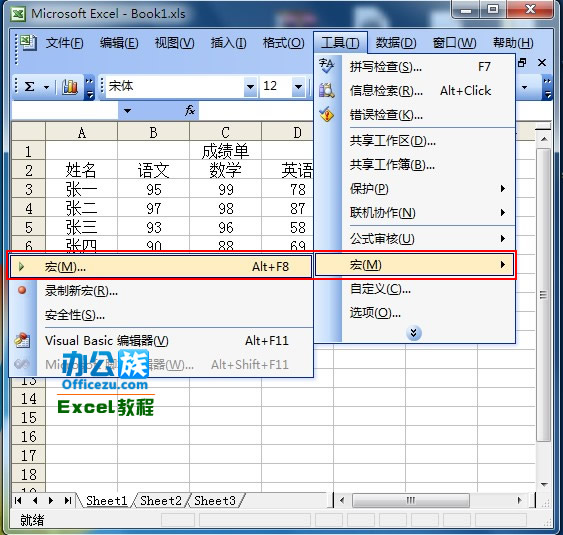Screen dimensions: 563x535
Task: Click the Excel workbook icon in menu bar
Action: (x=28, y=43)
